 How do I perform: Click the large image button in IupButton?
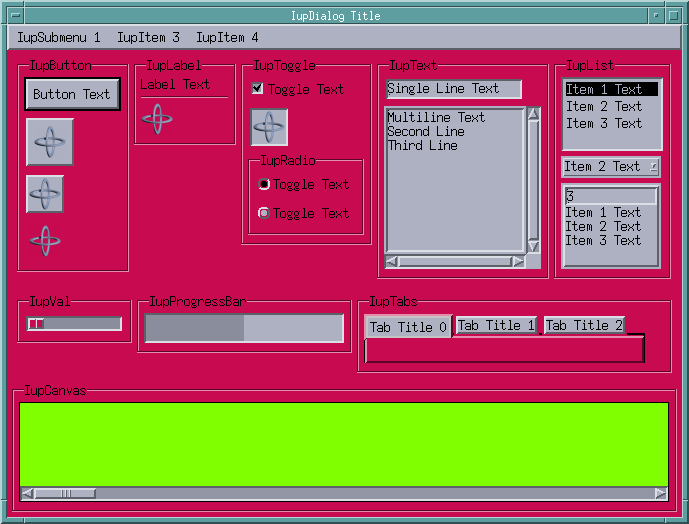(50, 142)
